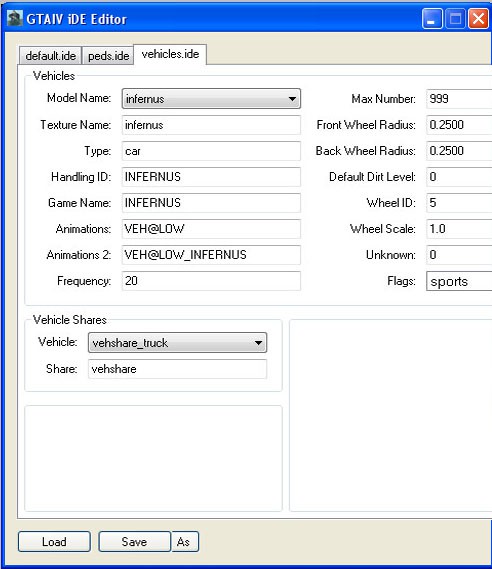492x569 pixels.
Task: Click the Wheel ID field showing 5
Action: [x=459, y=203]
